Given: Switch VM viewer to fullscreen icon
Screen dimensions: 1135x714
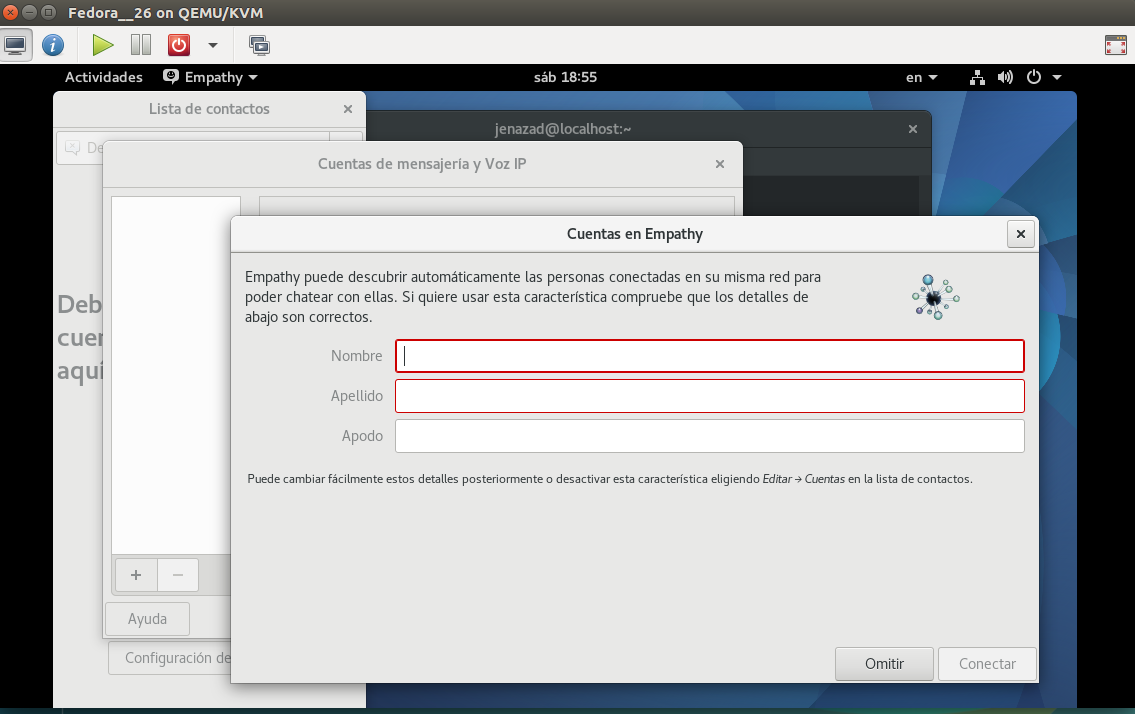Looking at the screenshot, I should point(1115,45).
